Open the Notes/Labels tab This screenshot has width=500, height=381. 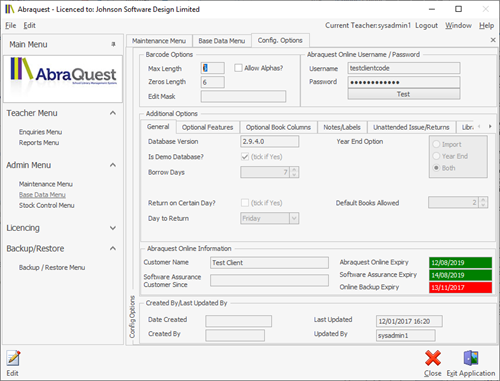[342, 127]
